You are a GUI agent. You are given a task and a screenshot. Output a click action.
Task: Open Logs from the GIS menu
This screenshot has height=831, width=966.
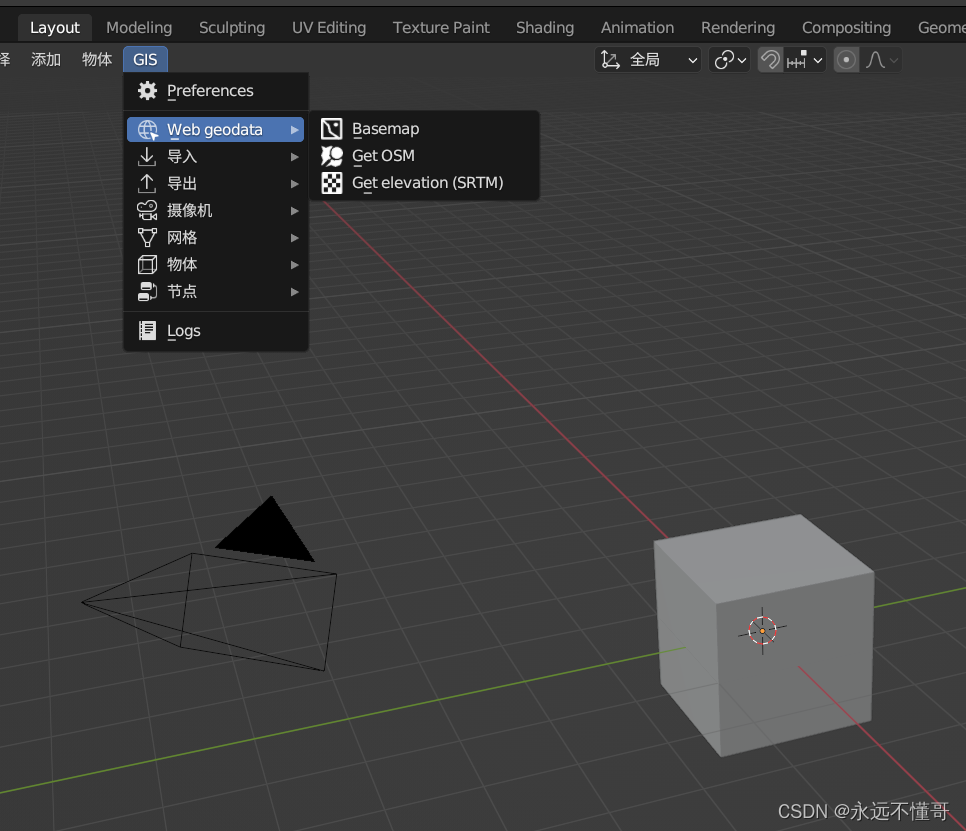(216, 331)
